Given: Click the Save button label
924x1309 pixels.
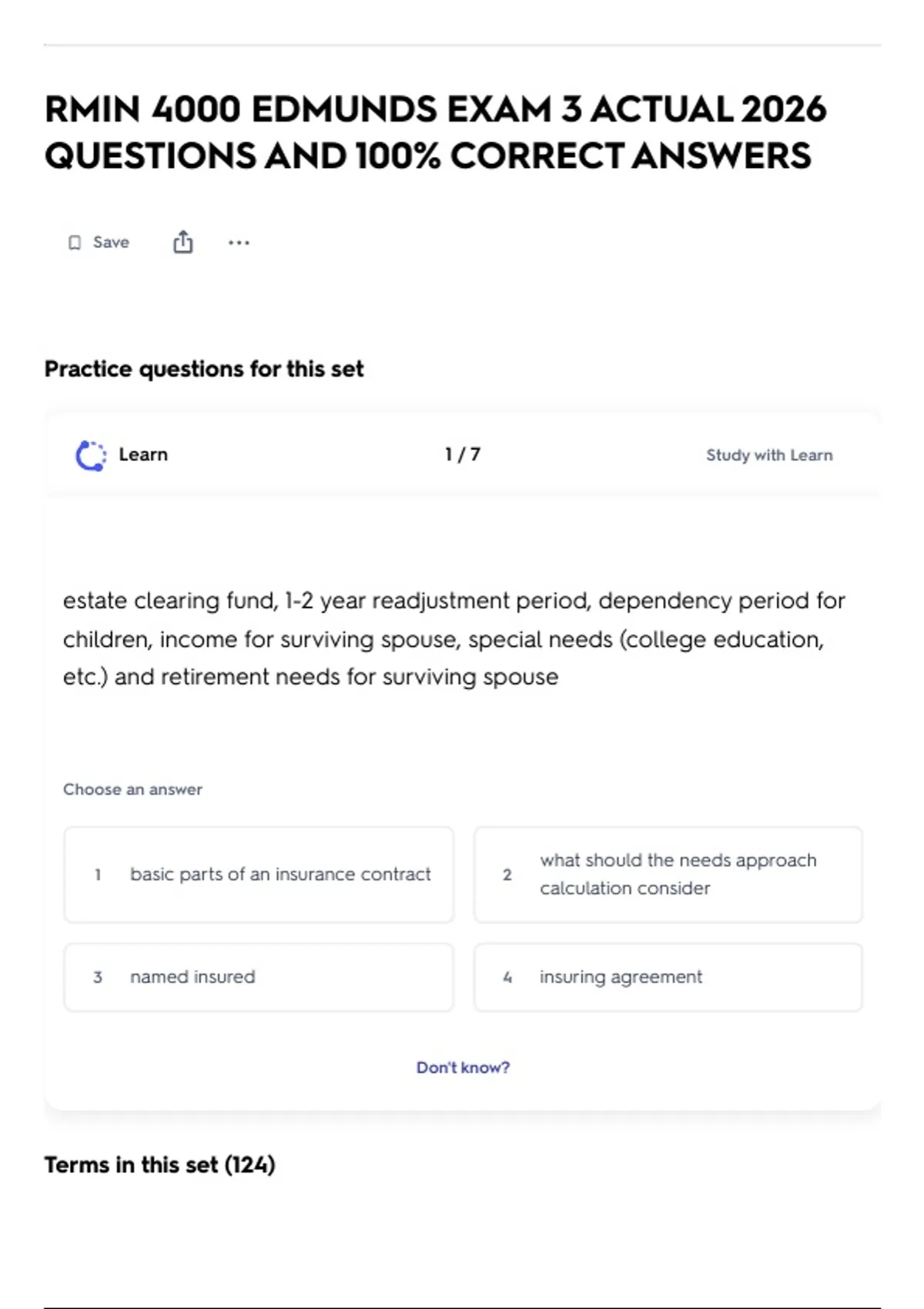Looking at the screenshot, I should 111,243.
